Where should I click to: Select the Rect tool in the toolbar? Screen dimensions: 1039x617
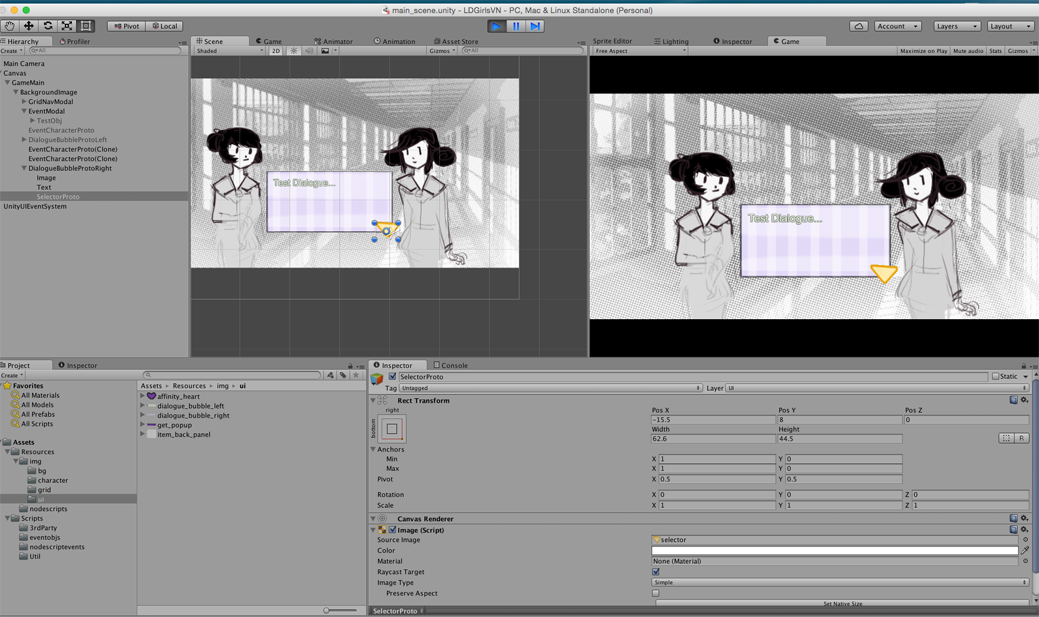click(86, 26)
